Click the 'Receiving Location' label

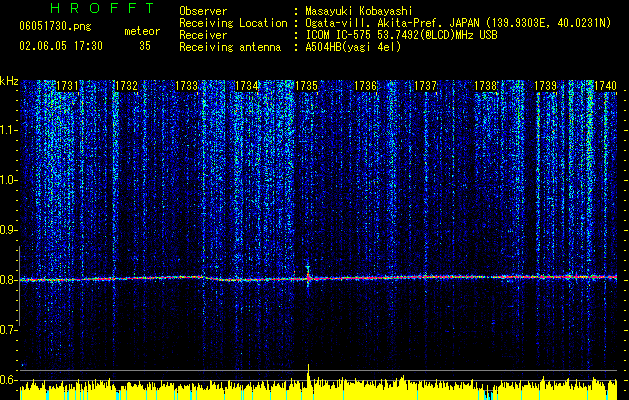(233, 23)
